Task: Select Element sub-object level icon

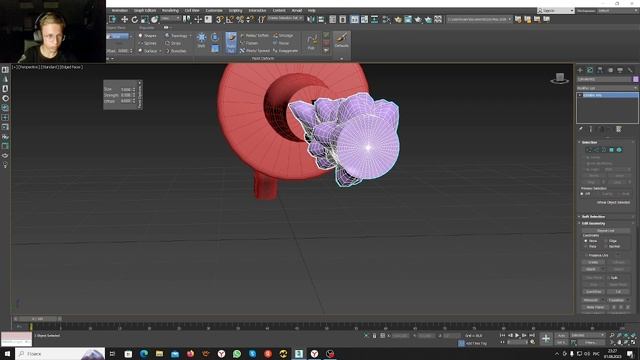Action: 619,150
